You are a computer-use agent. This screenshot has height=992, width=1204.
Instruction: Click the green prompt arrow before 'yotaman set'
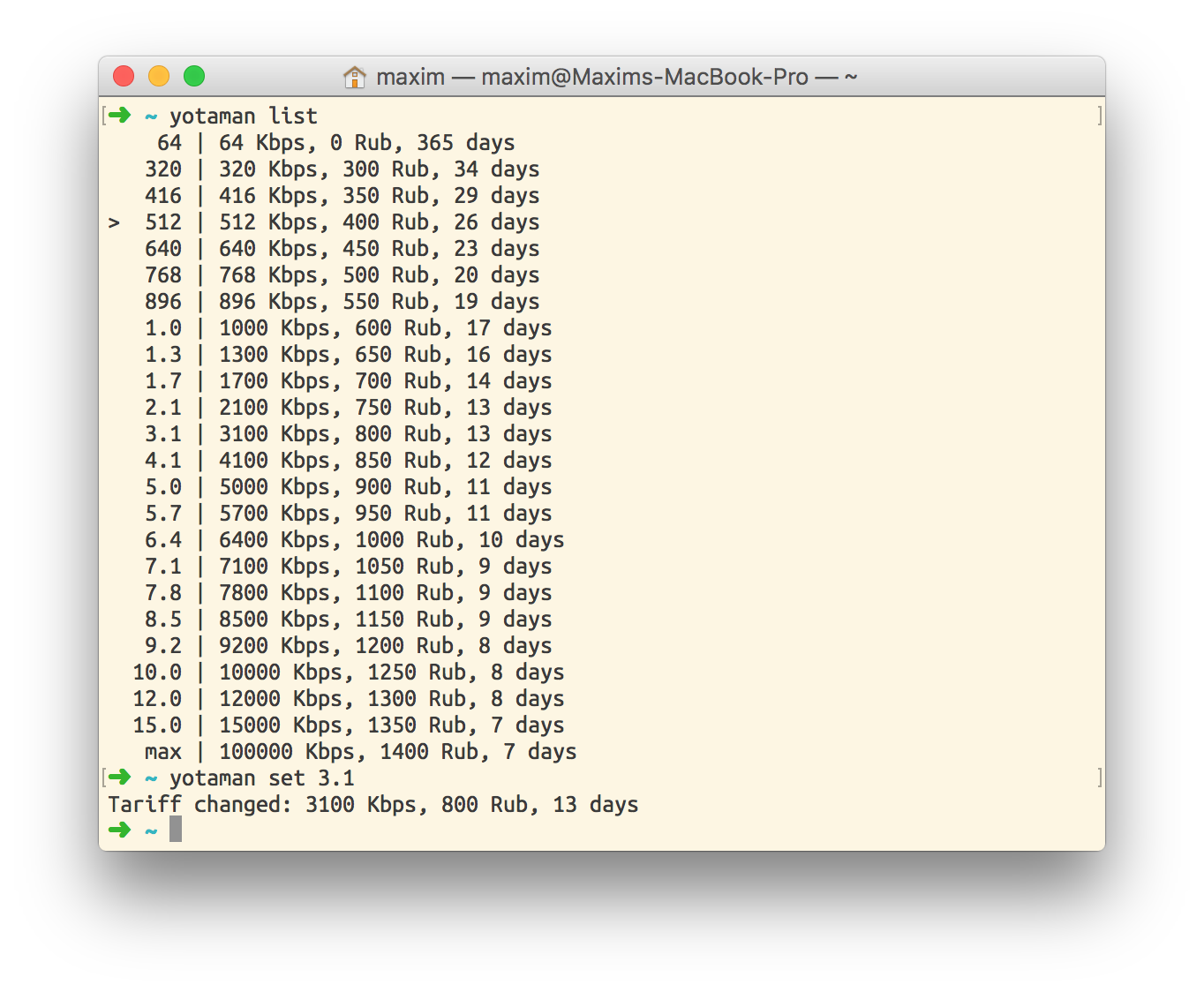click(x=120, y=777)
